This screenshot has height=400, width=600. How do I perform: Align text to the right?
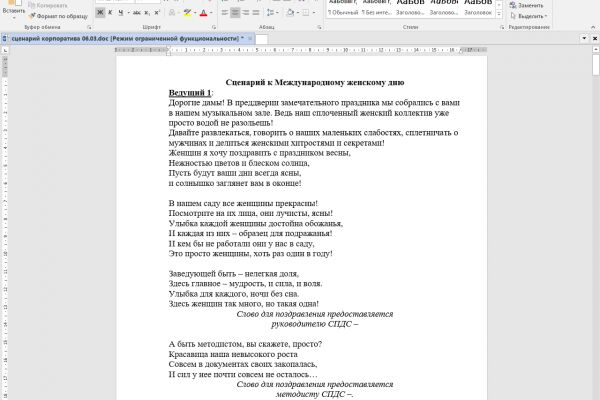[x=245, y=13]
